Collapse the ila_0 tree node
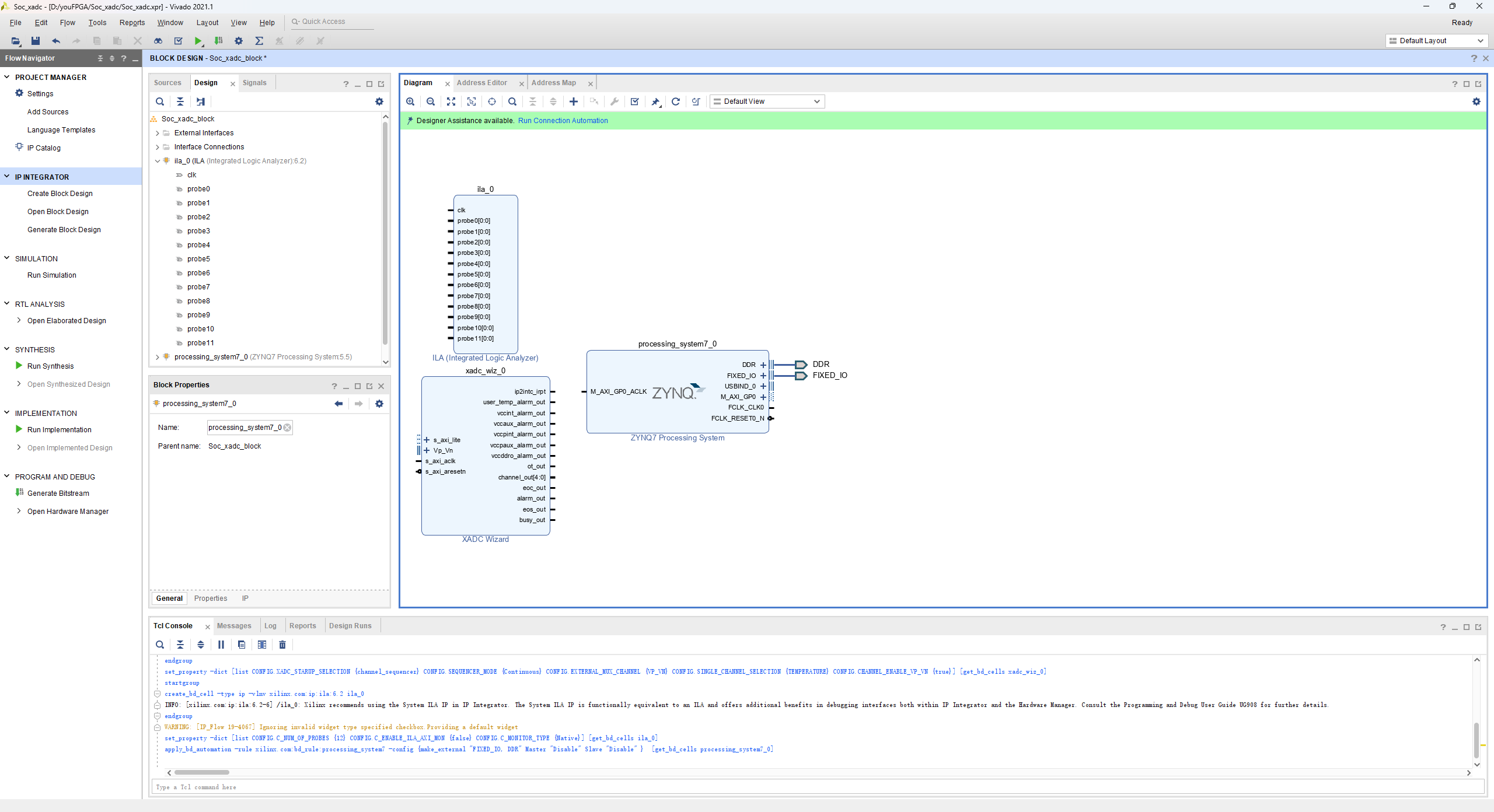 coord(158,161)
